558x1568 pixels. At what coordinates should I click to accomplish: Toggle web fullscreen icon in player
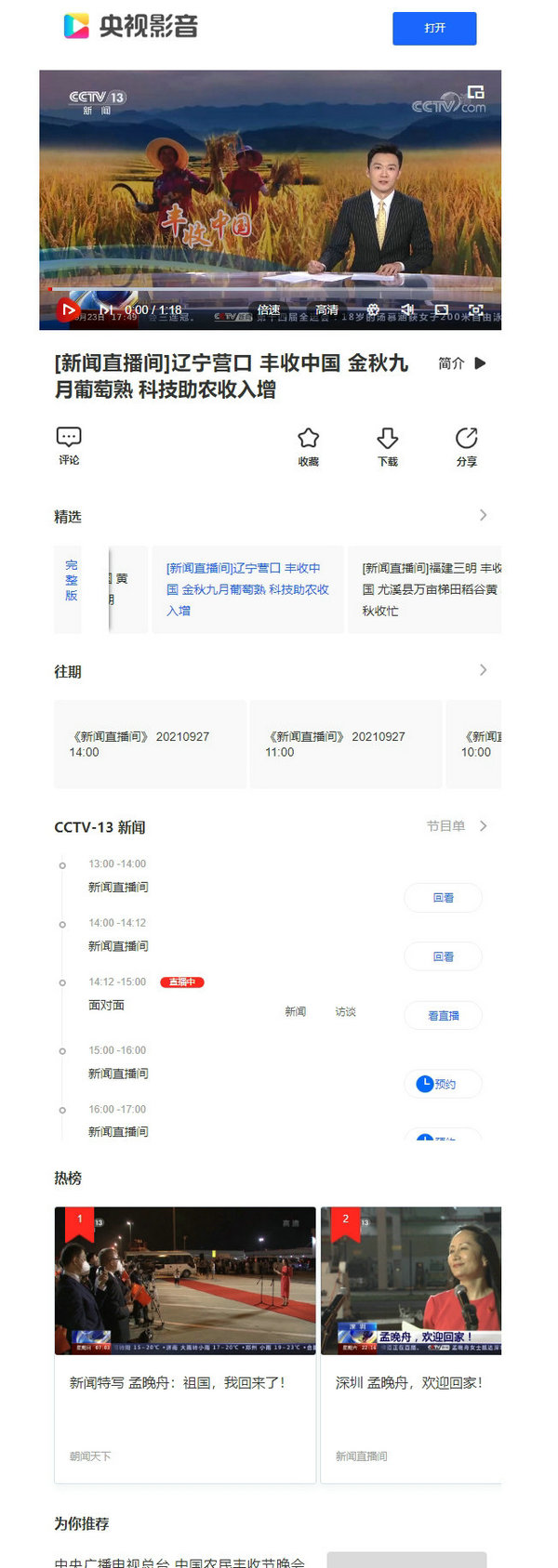pyautogui.click(x=442, y=310)
